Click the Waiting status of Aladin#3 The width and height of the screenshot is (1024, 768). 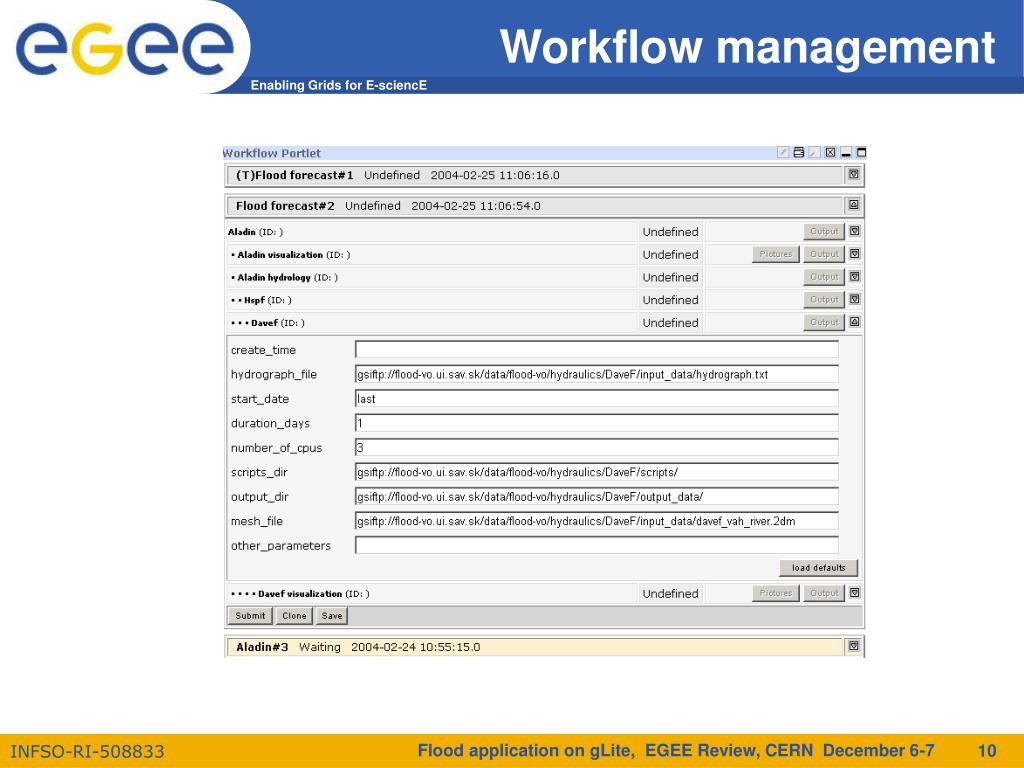coord(319,647)
